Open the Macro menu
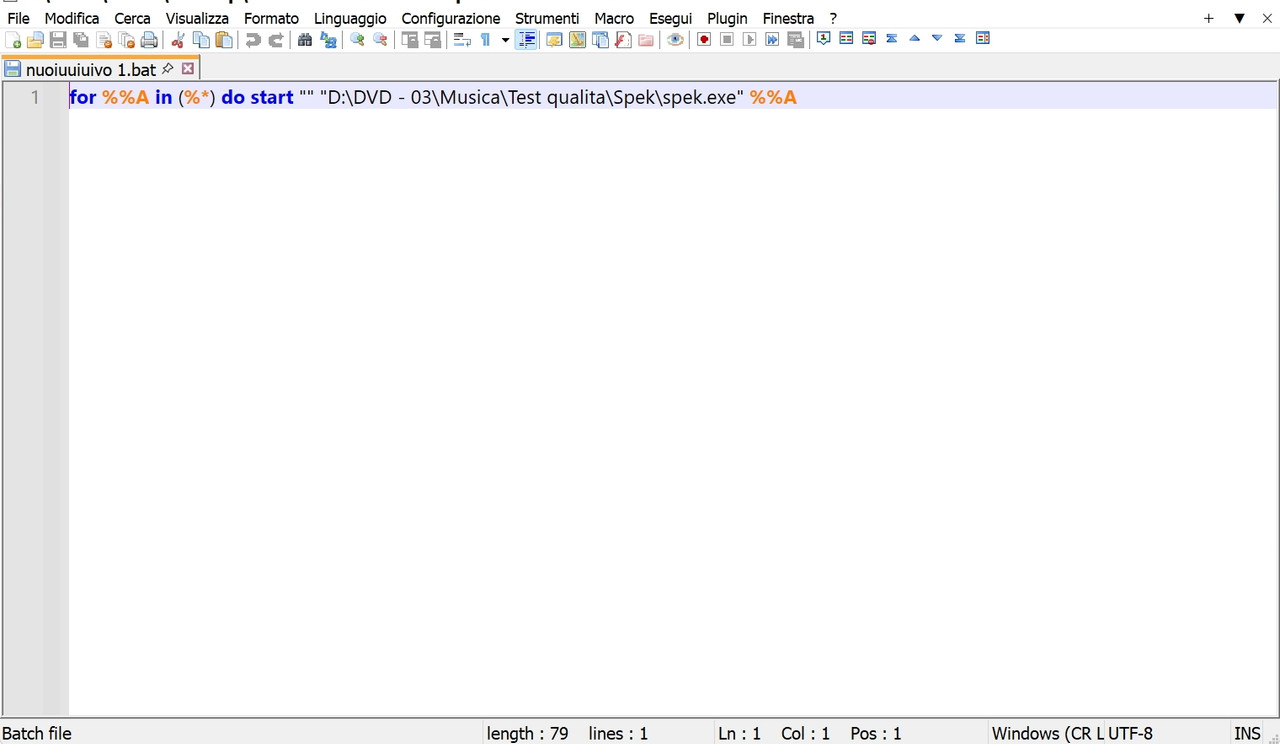This screenshot has height=744, width=1280. [x=614, y=18]
